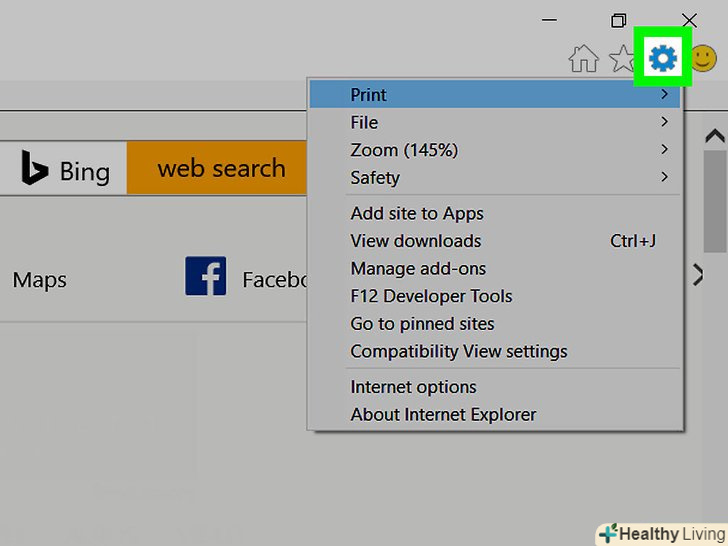This screenshot has width=728, height=546.
Task: Choose View downloads from menu
Action: 416,241
